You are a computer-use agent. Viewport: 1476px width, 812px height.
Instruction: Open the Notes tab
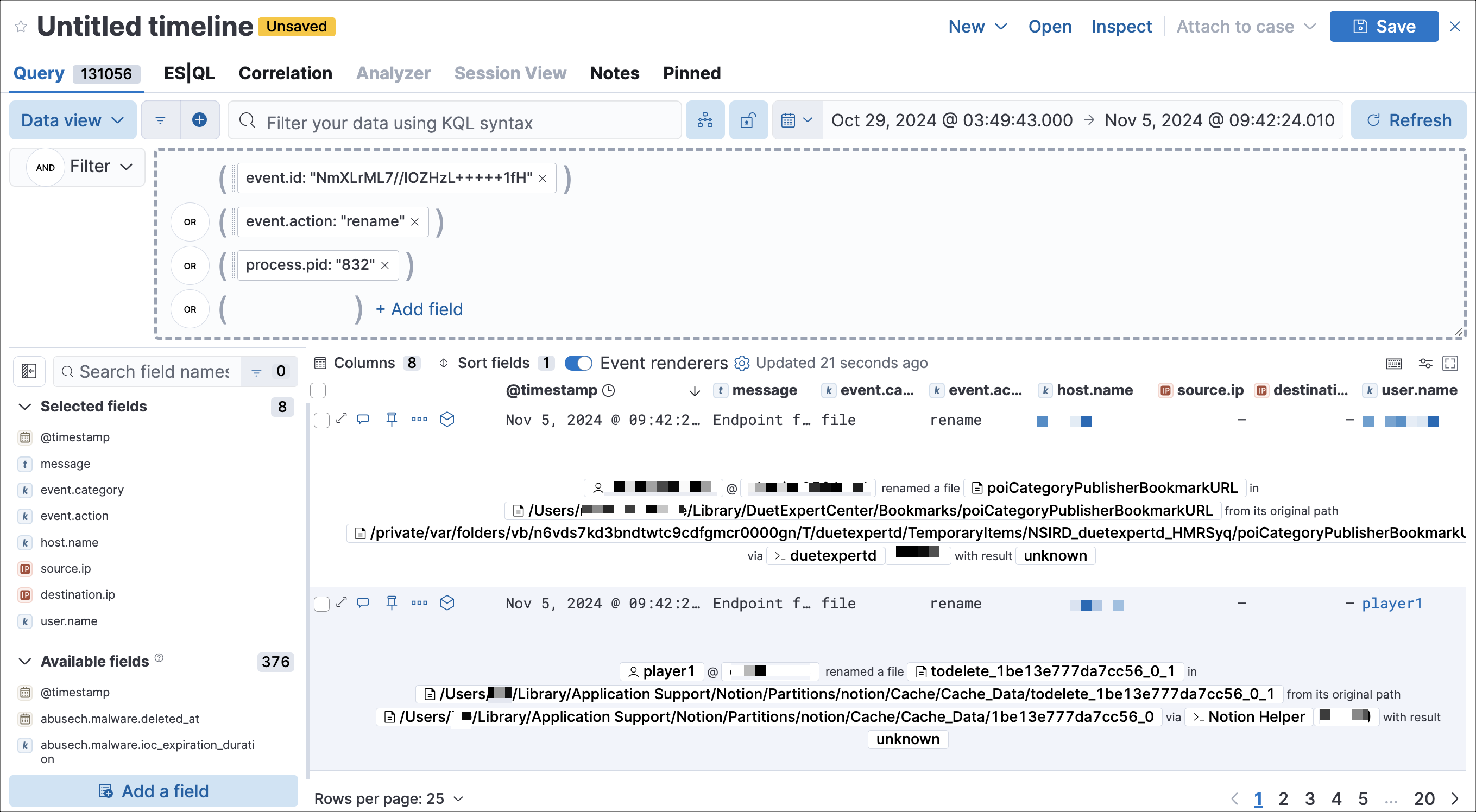click(614, 73)
